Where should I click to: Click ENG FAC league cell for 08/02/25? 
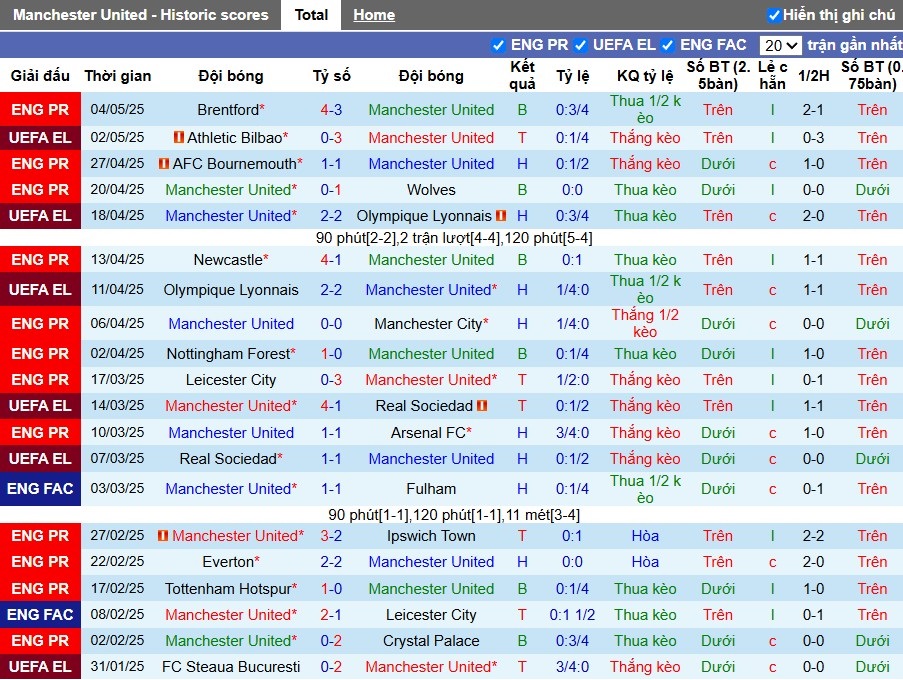tap(40, 615)
